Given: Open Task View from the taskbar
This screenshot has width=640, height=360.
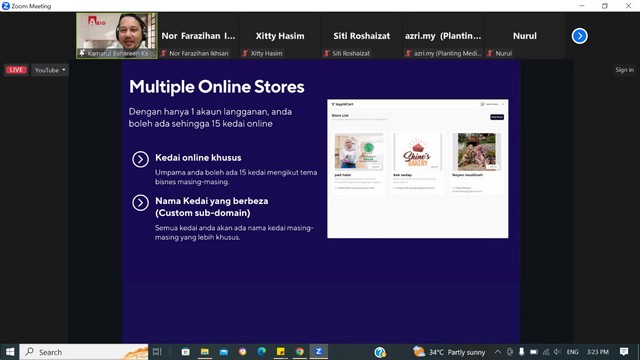Looking at the screenshot, I should (158, 352).
